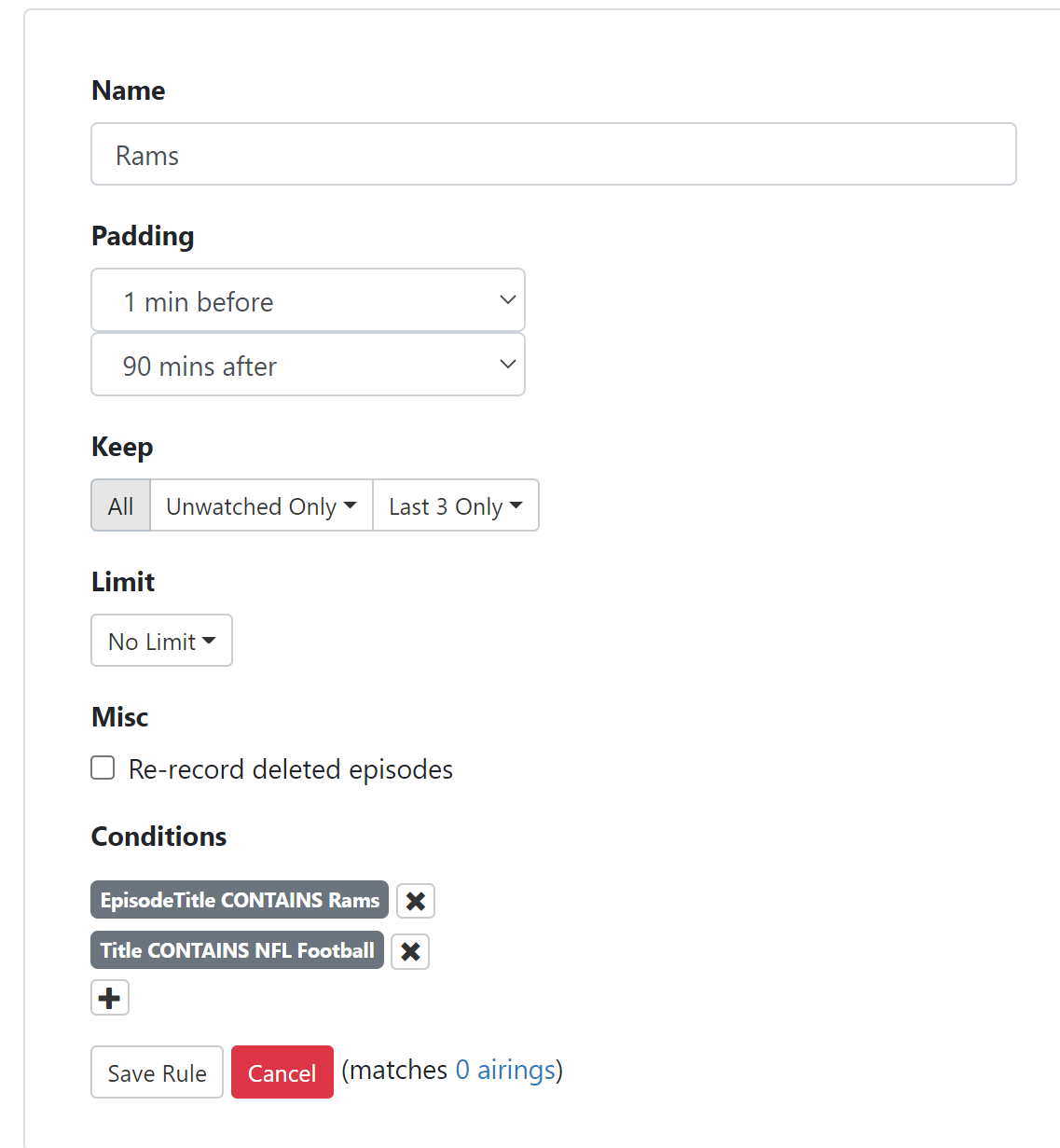
Task: Click the chevron on the before-padding selector
Action: click(508, 299)
